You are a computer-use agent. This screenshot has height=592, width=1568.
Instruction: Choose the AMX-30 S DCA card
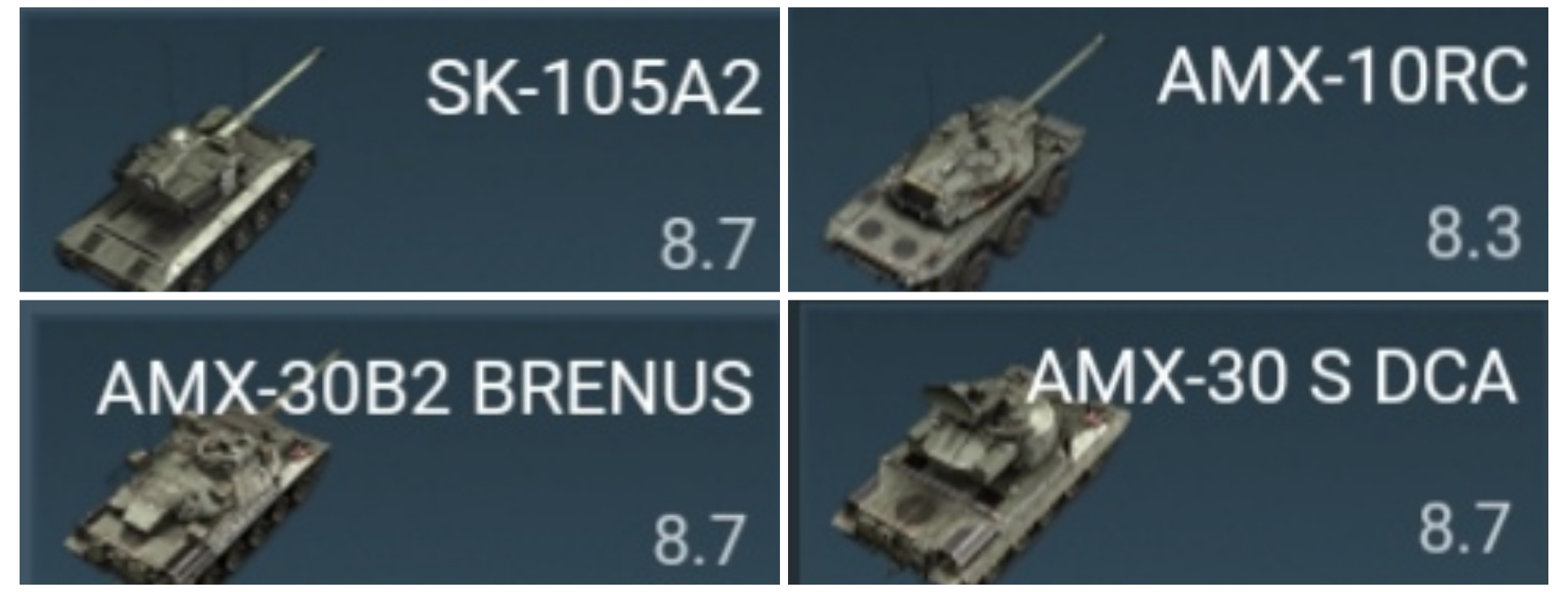tap(1168, 443)
